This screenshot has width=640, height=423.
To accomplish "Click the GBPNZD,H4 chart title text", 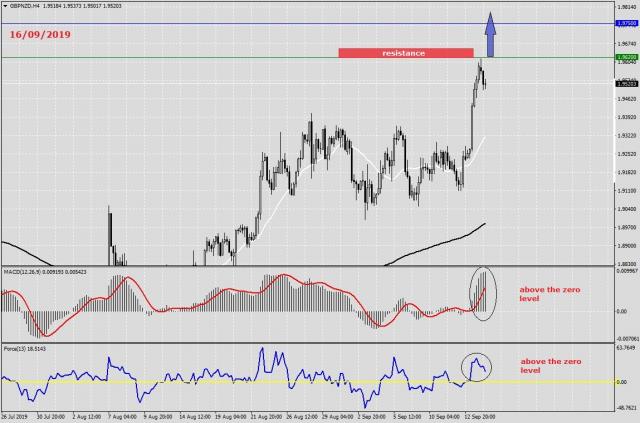I will (x=26, y=5).
